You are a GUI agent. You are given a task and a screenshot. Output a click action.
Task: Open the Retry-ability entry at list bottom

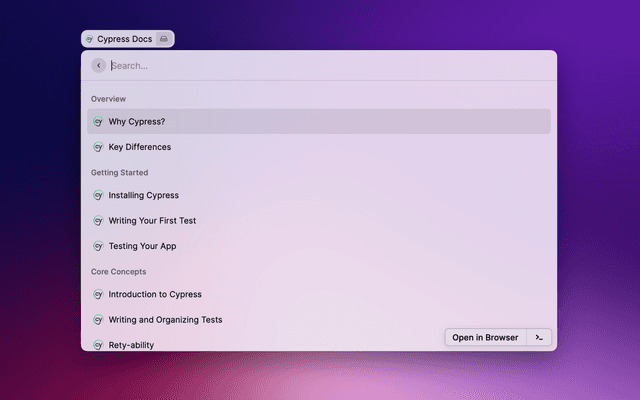pos(131,344)
